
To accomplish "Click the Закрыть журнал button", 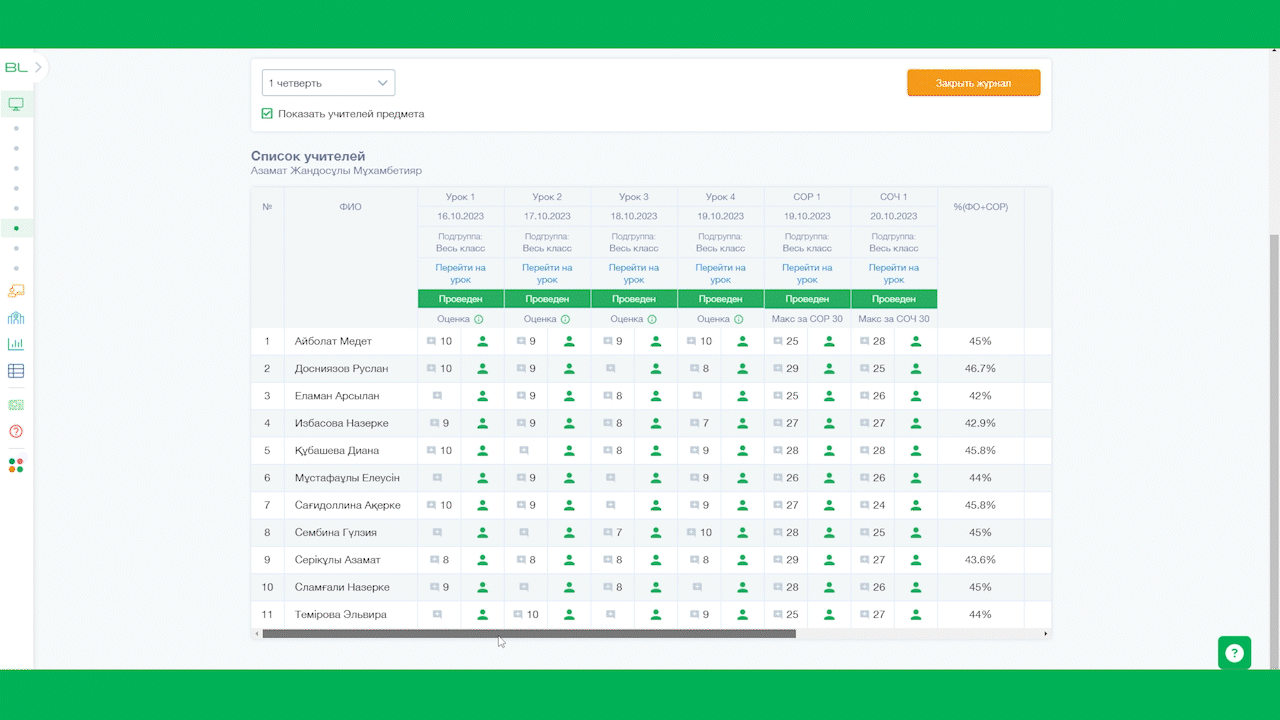I will (973, 83).
